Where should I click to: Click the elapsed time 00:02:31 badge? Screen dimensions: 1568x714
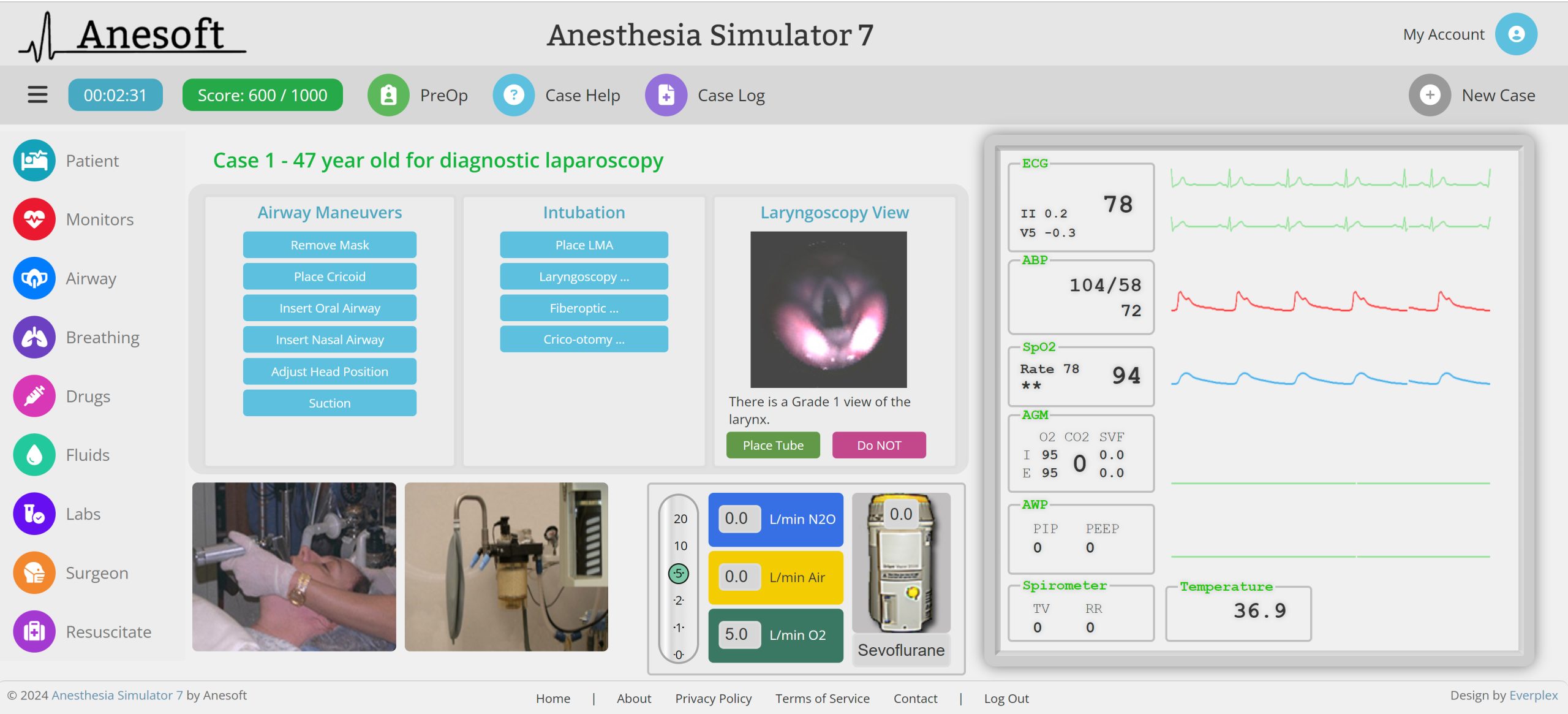(115, 95)
